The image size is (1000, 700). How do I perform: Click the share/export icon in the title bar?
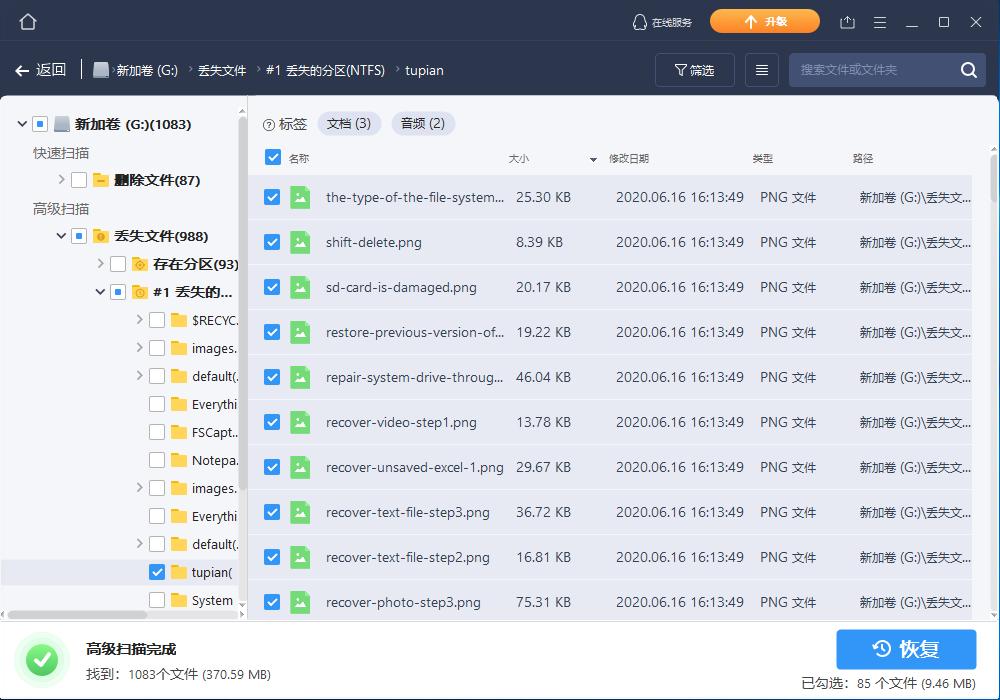click(x=849, y=21)
